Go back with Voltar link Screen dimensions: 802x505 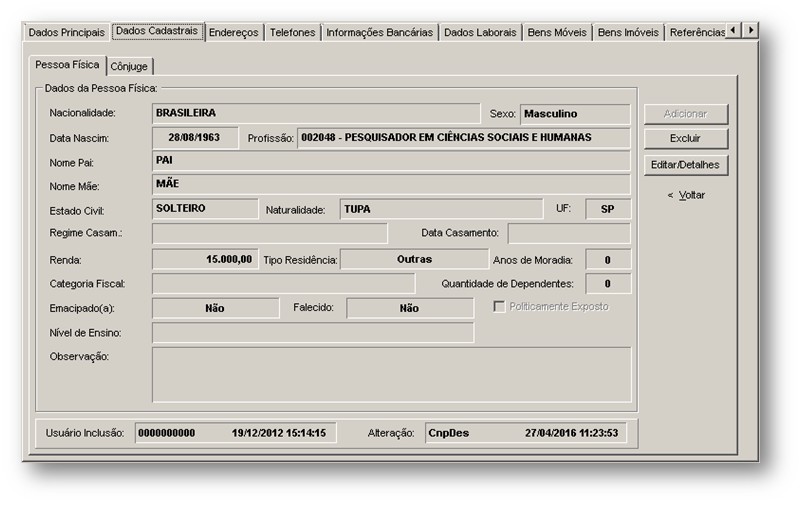(x=686, y=195)
